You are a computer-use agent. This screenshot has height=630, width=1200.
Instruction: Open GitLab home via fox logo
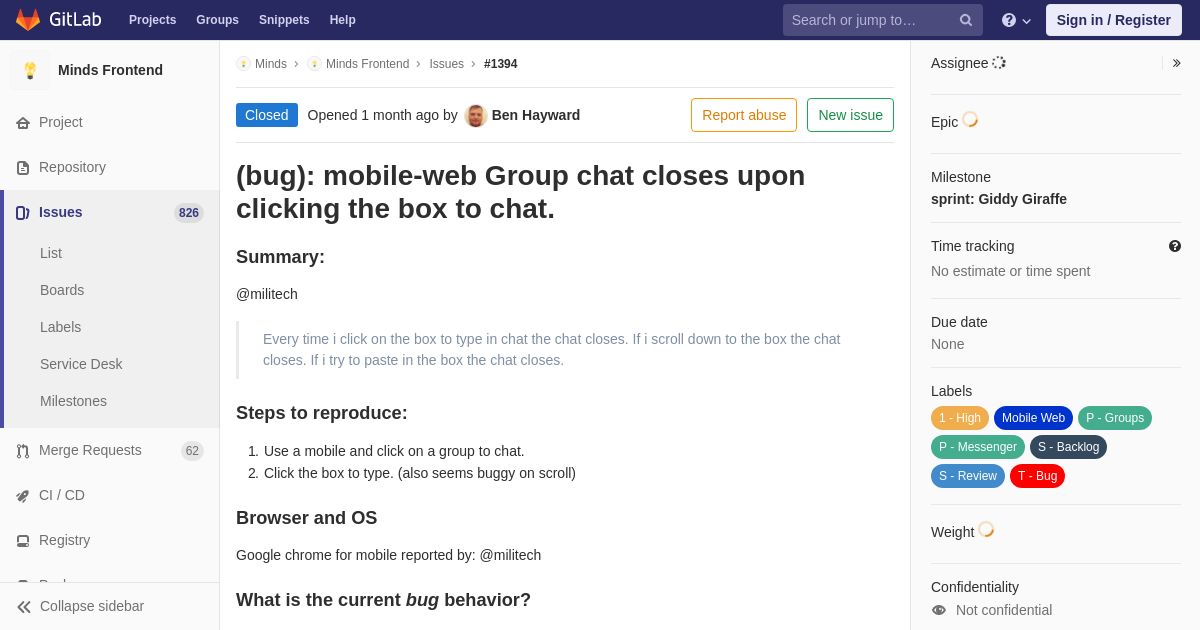click(28, 20)
